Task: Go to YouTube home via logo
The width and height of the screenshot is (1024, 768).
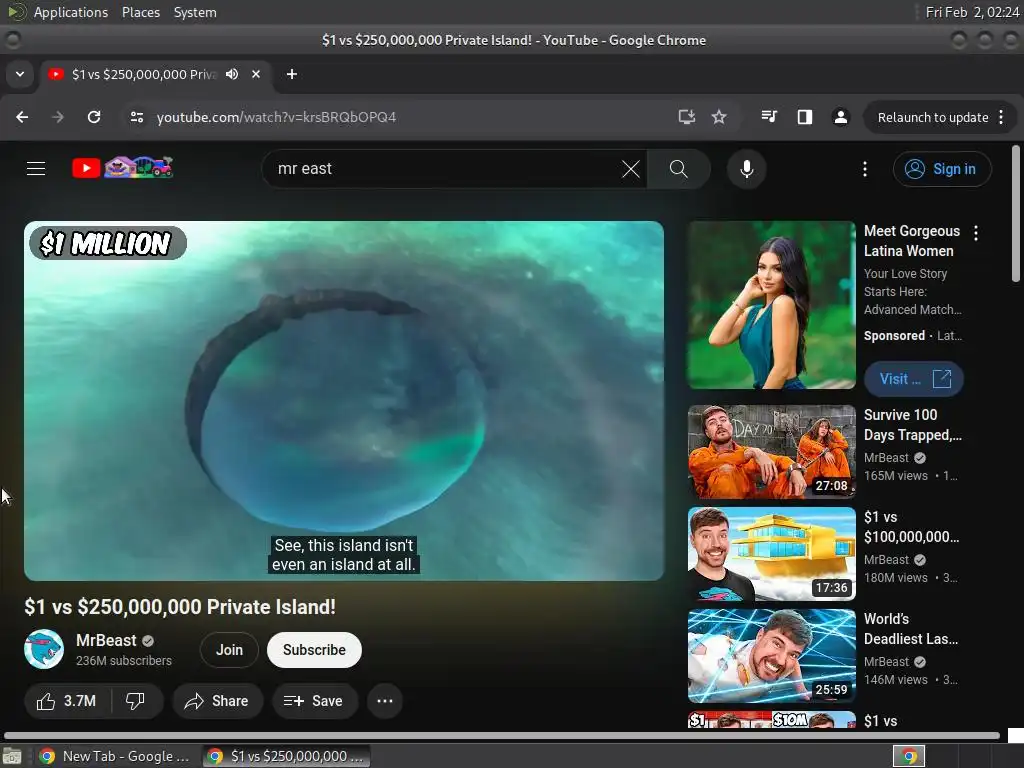Action: pos(123,168)
